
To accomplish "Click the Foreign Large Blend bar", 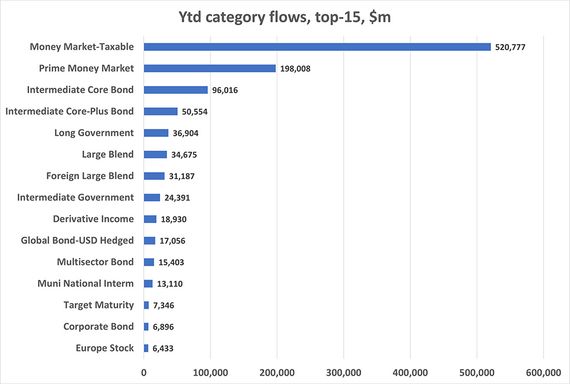I will point(154,176).
